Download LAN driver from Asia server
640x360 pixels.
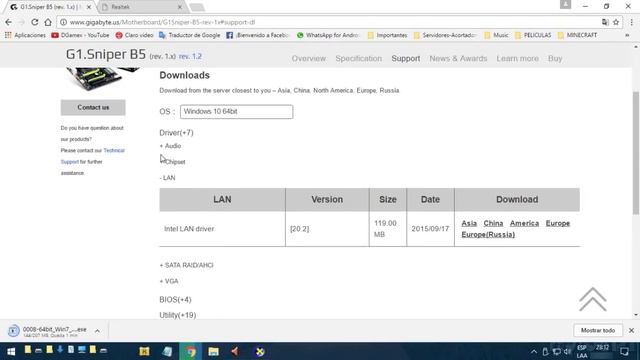[469, 223]
